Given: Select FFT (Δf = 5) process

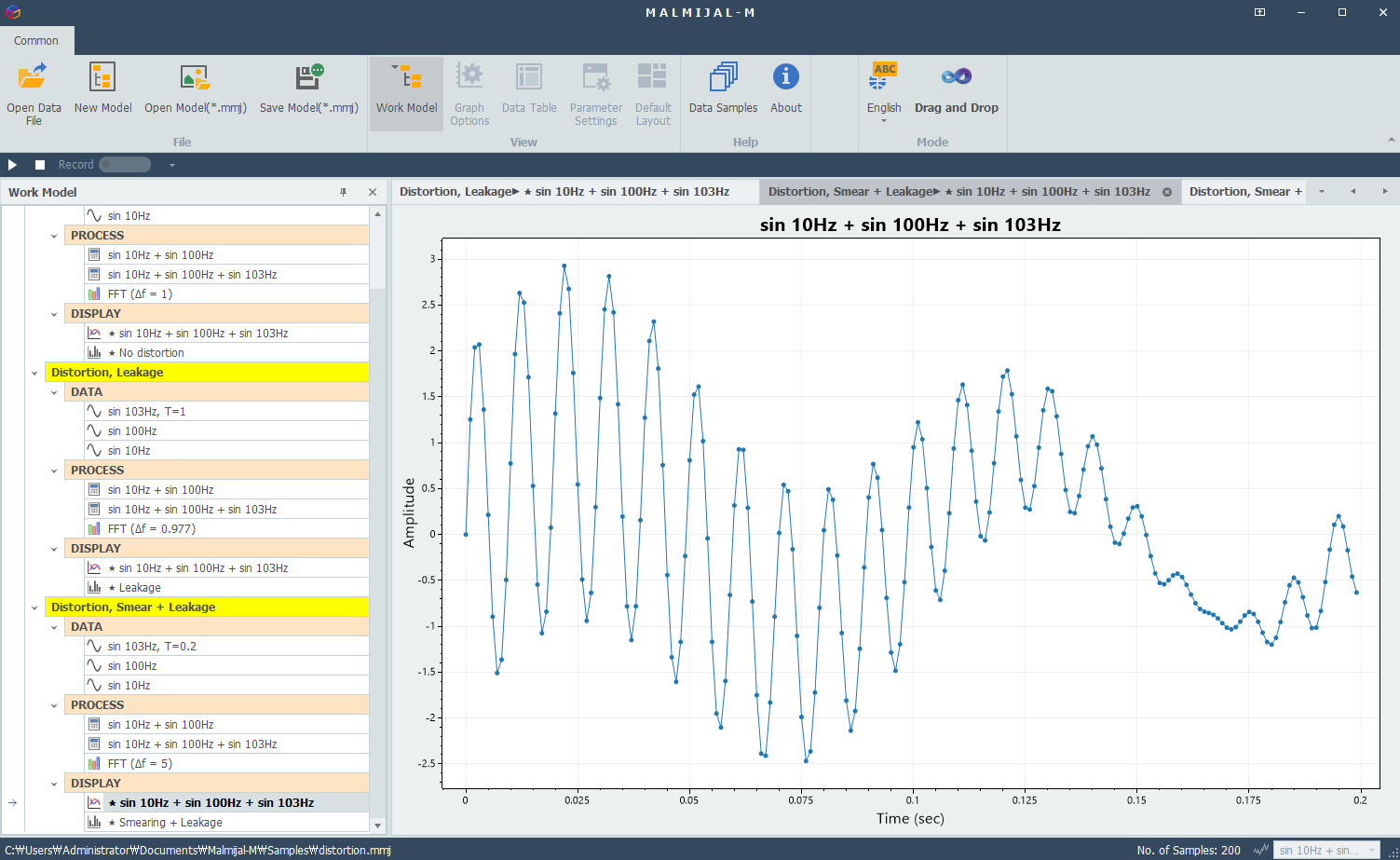Looking at the screenshot, I should tap(226, 764).
